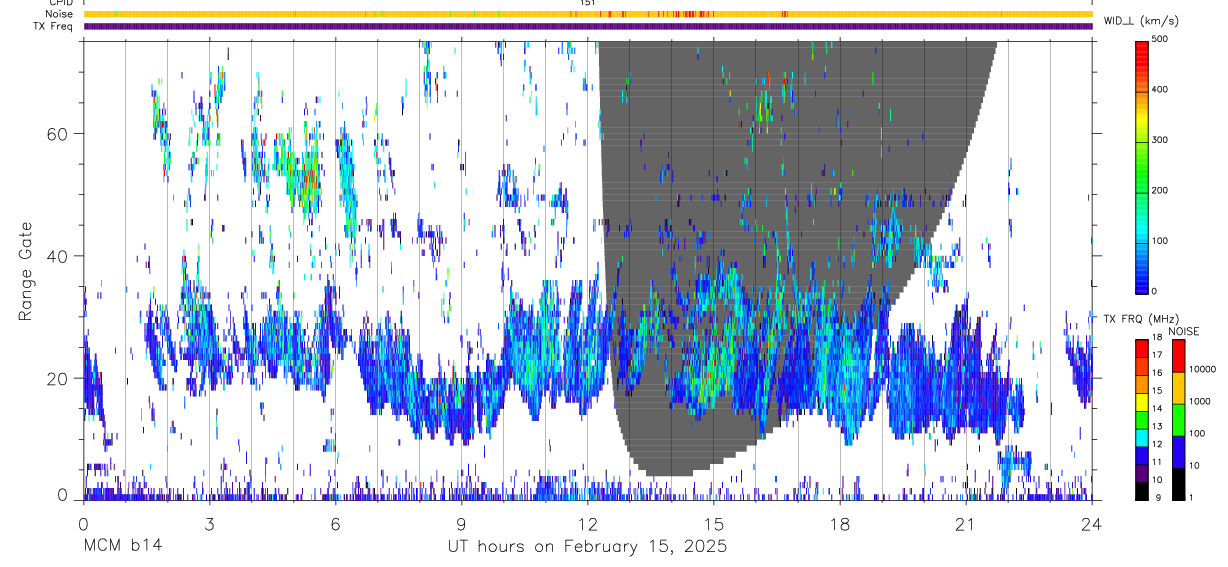Click the purple TX Freq strip above the plot
Screen dimensions: 1228x567
587,26
